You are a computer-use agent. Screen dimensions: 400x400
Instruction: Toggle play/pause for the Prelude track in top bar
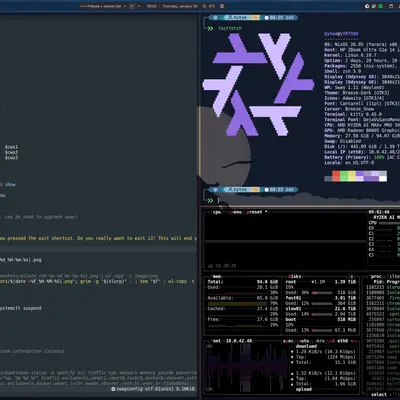(132, 6)
